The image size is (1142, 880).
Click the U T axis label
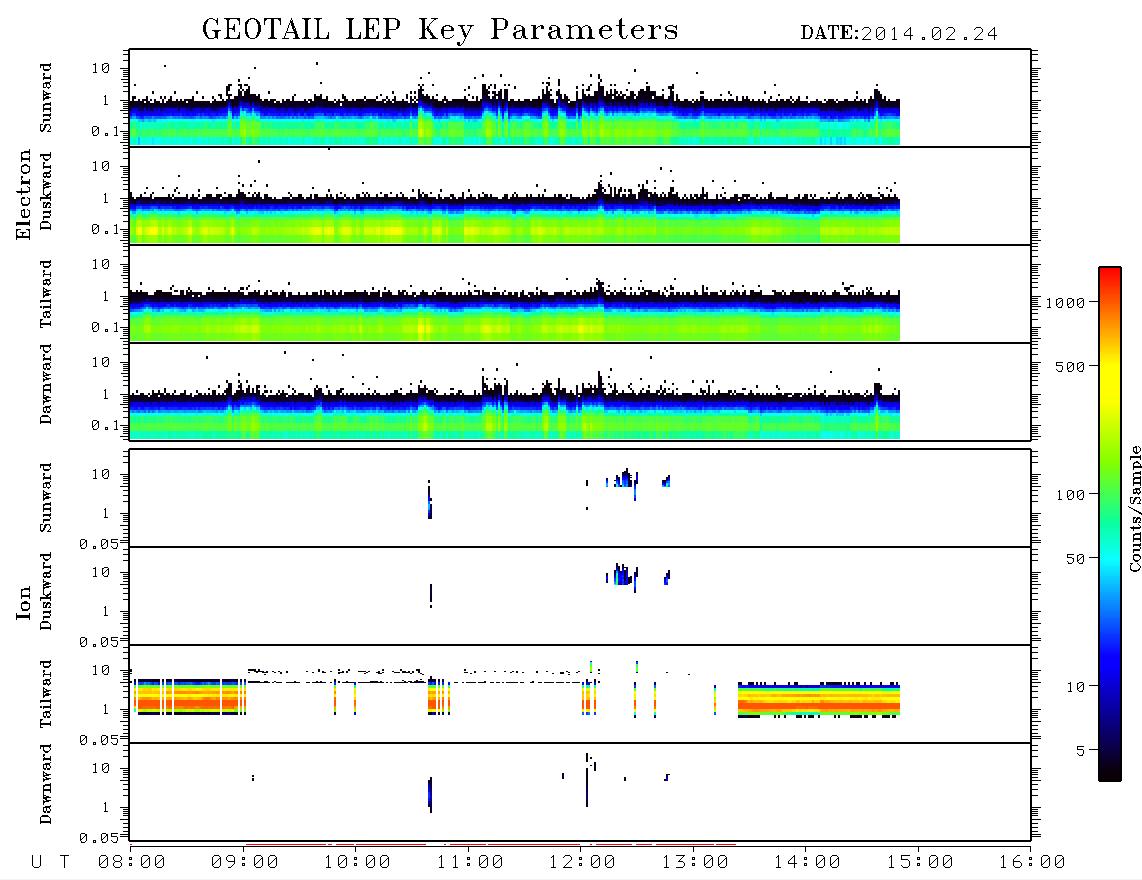pos(50,862)
